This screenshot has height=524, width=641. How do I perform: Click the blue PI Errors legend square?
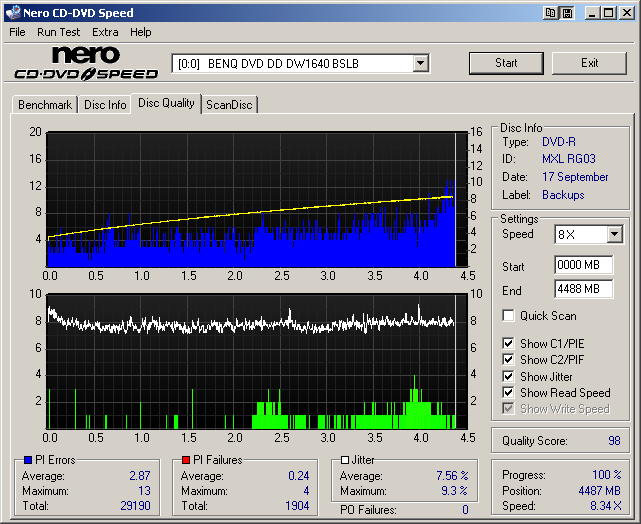pos(26,460)
